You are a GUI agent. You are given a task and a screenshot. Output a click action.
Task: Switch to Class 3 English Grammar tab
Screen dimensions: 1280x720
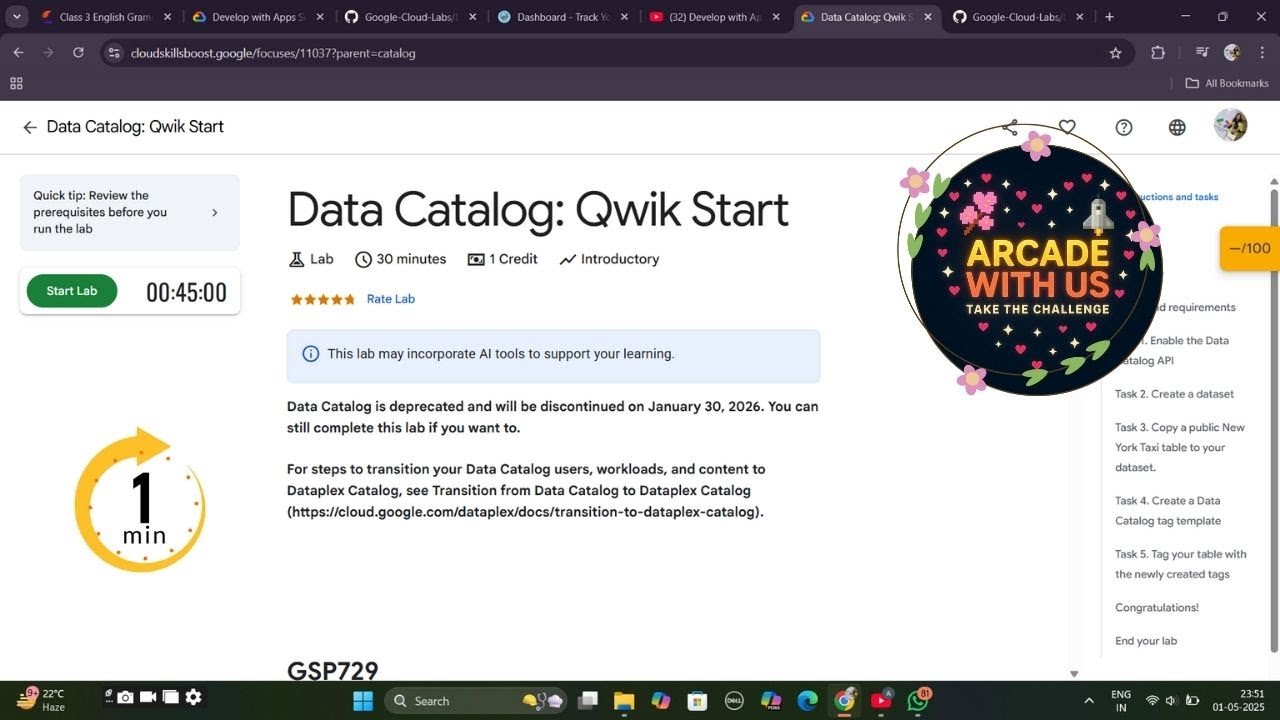click(x=104, y=17)
